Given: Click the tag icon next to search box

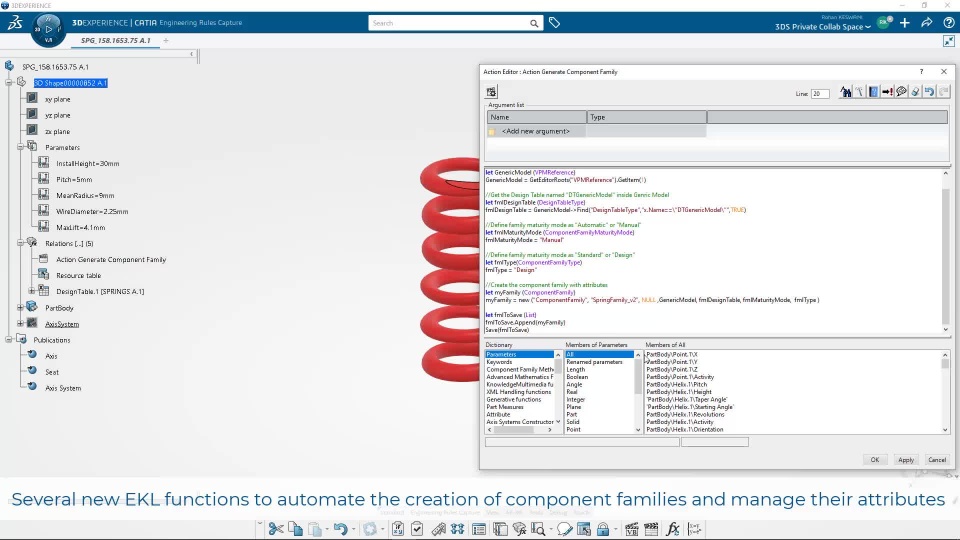Looking at the screenshot, I should tap(554, 23).
